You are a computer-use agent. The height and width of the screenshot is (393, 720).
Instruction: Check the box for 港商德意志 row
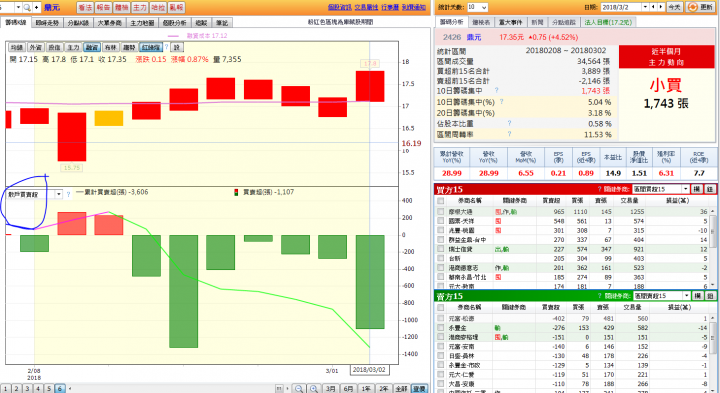pos(441,268)
